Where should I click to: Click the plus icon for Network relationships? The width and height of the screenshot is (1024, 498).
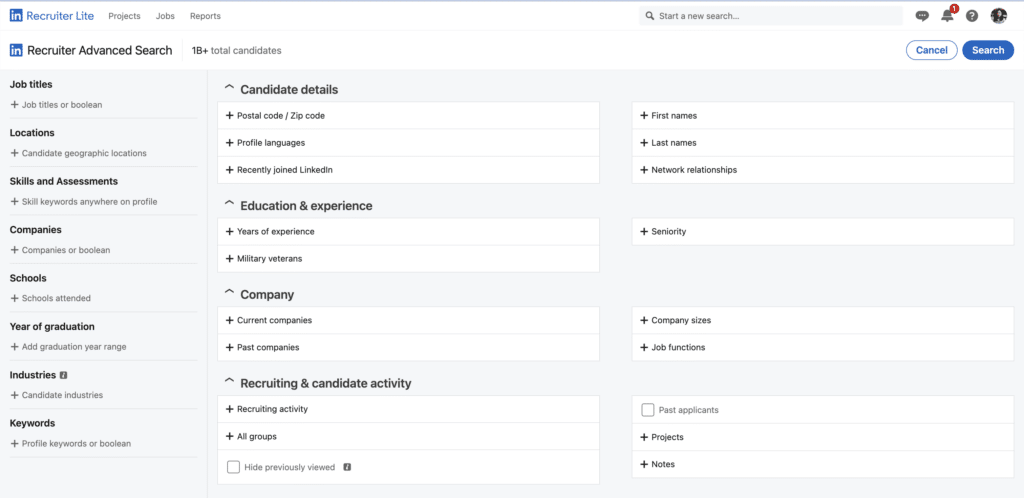pos(644,170)
